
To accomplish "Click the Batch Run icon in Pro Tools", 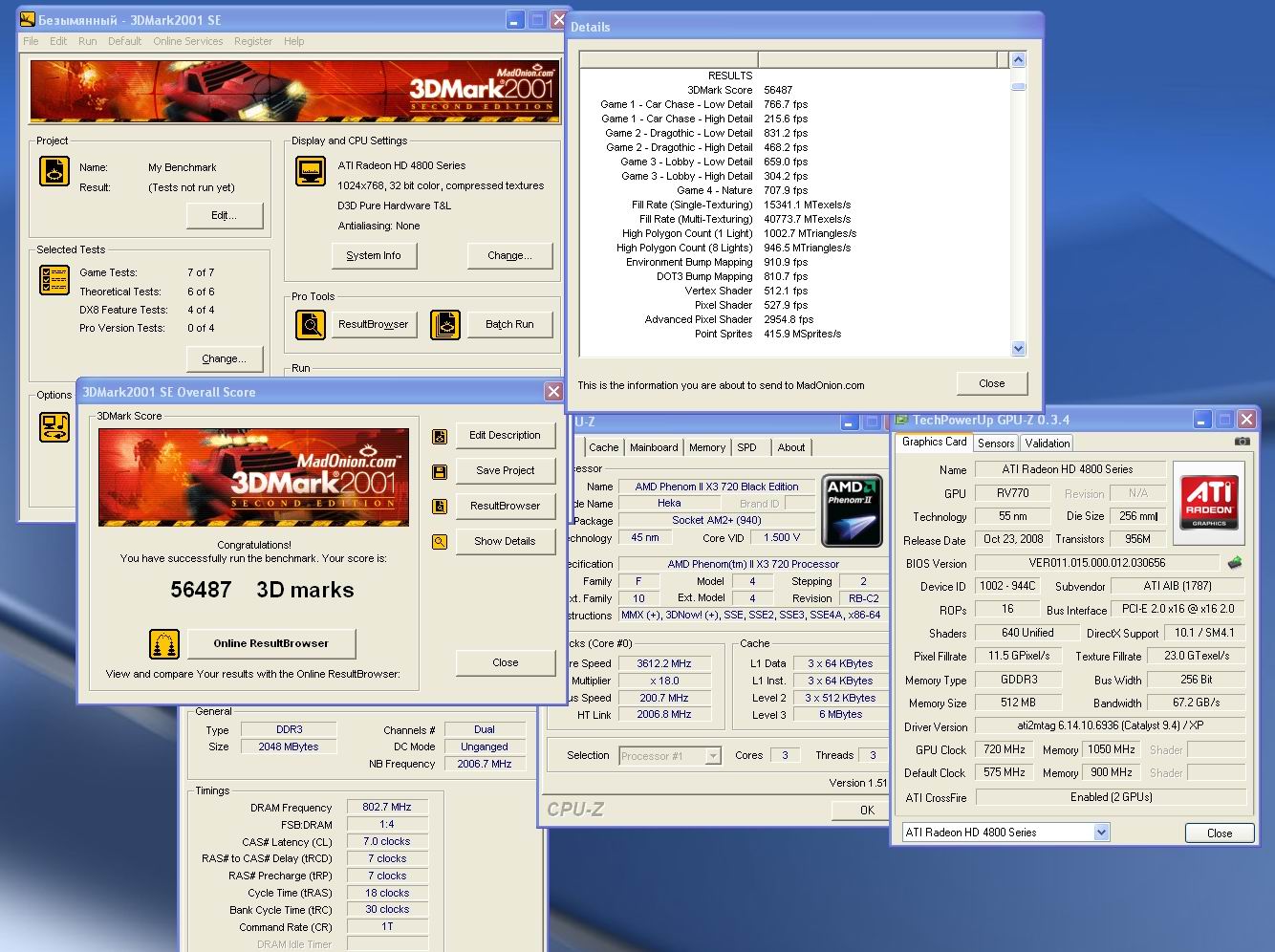I will click(x=445, y=325).
